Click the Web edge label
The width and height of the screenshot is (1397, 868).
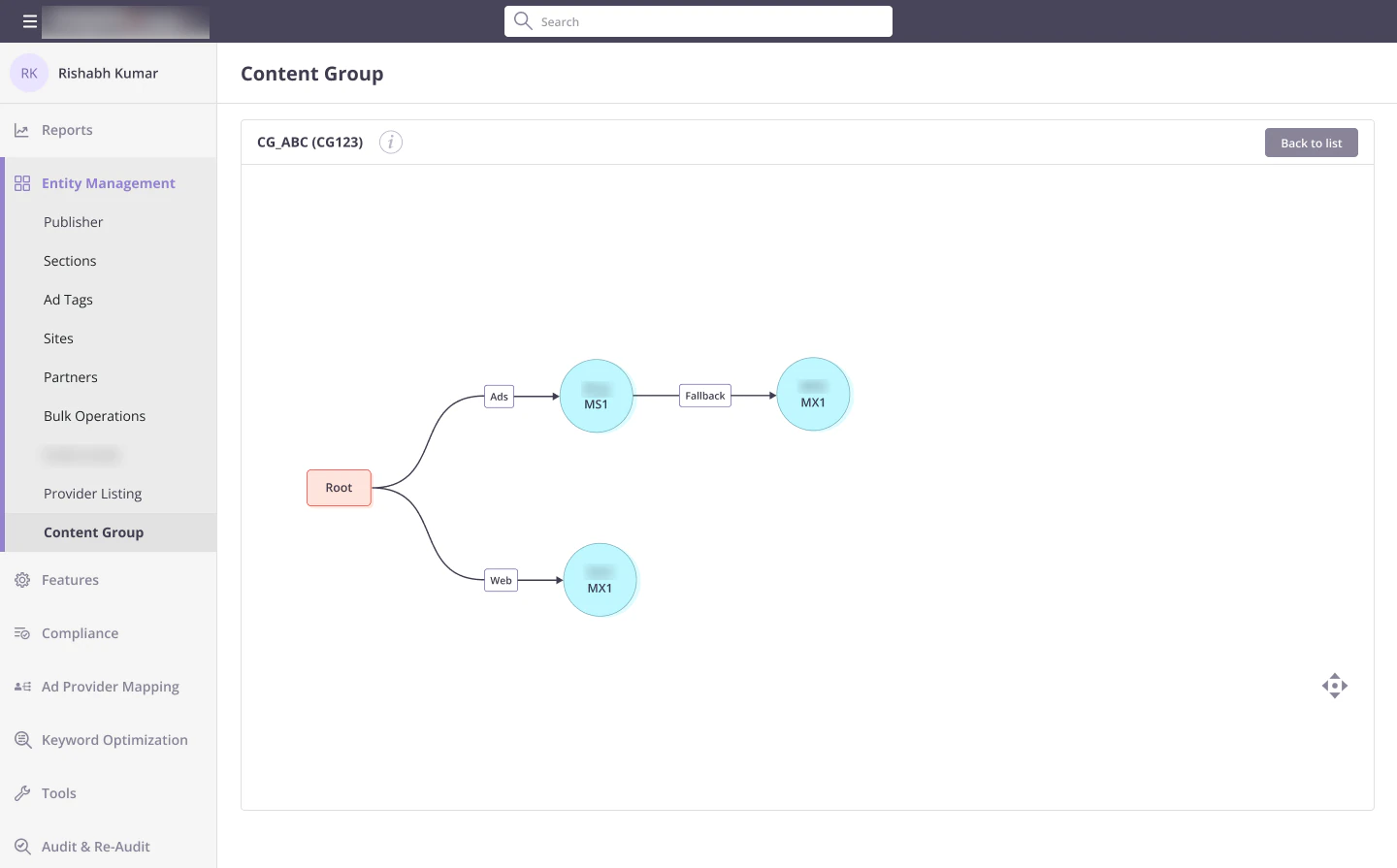(501, 581)
